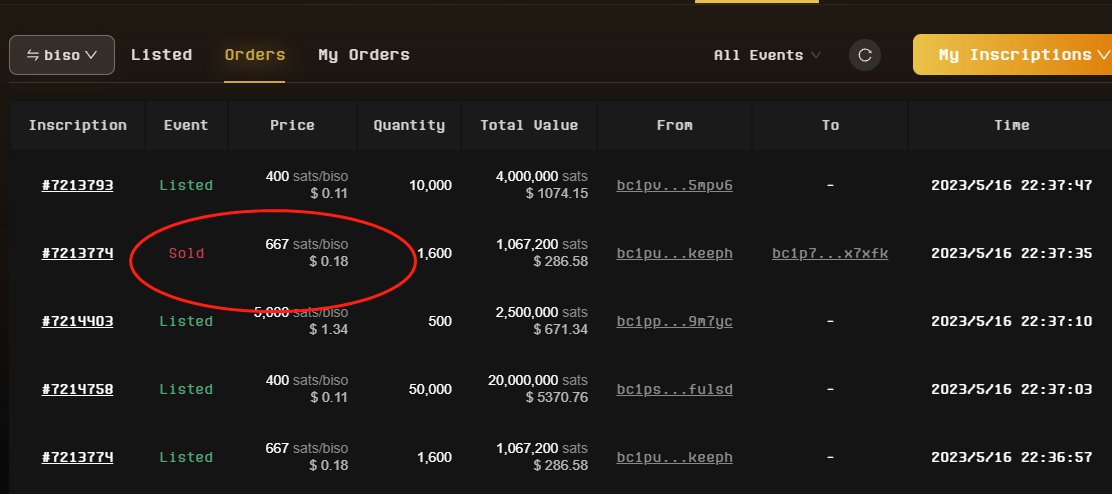Click timestamp 2023/5/16 22:37:10

[1011, 322]
